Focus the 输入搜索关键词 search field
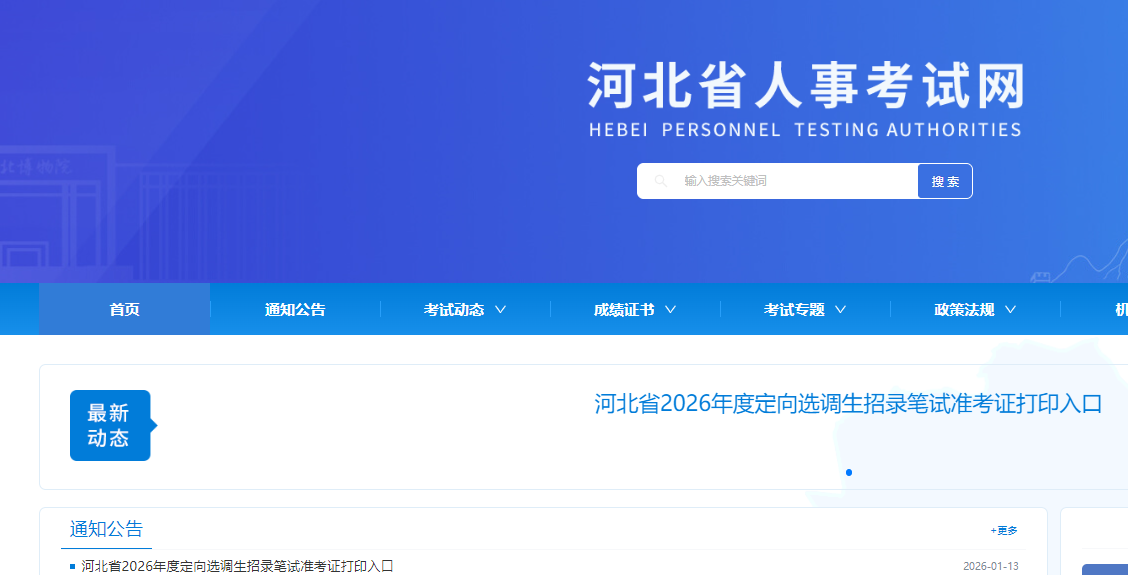 (790, 181)
